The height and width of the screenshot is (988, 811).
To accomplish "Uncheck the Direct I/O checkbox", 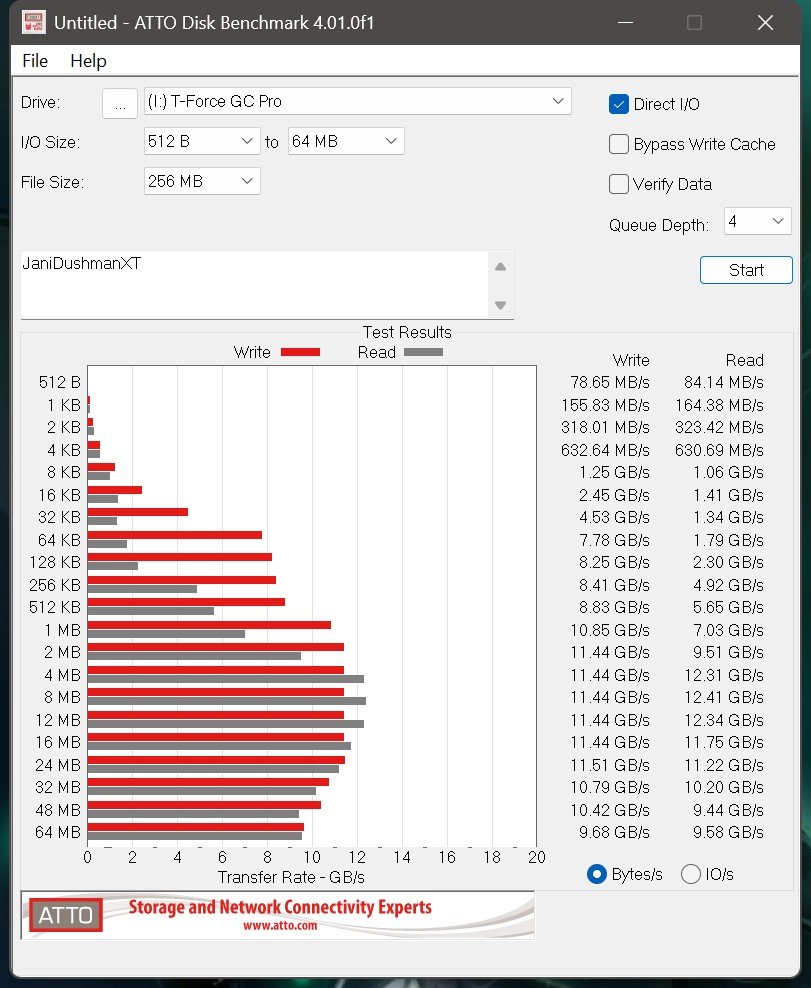I will coord(619,104).
